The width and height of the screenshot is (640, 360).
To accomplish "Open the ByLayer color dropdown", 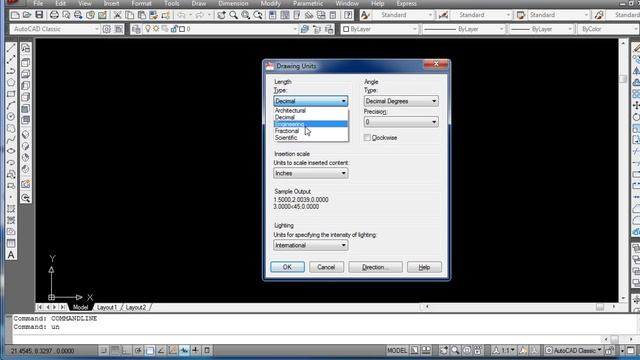I will point(379,29).
